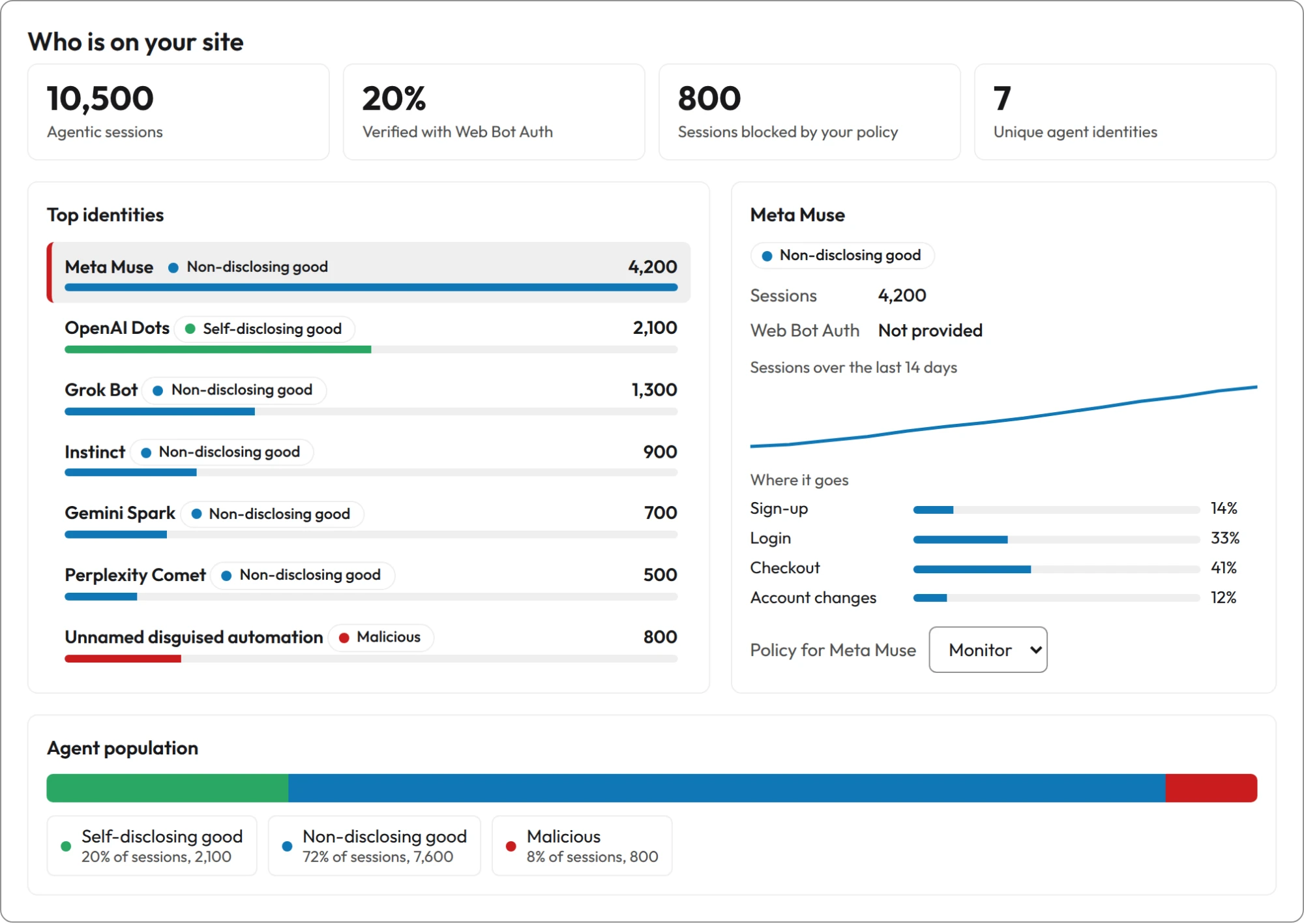The image size is (1304, 924).
Task: Click the green Self-disclosing segment of the population bar
Action: click(x=168, y=788)
